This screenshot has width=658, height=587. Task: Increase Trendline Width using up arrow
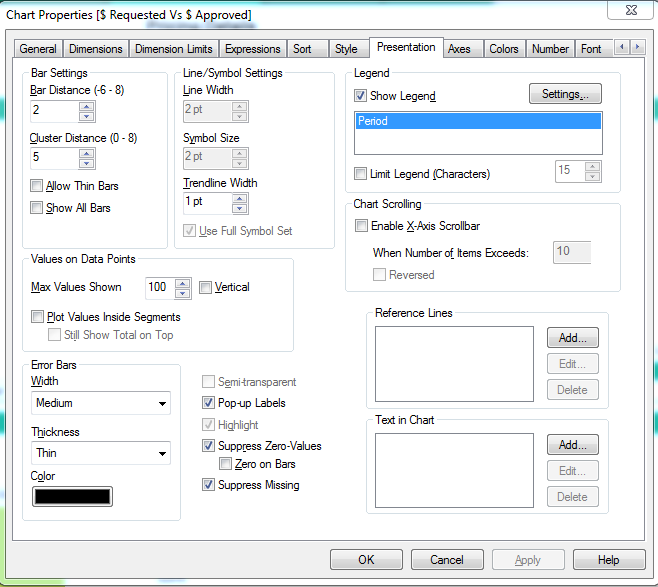[x=240, y=198]
